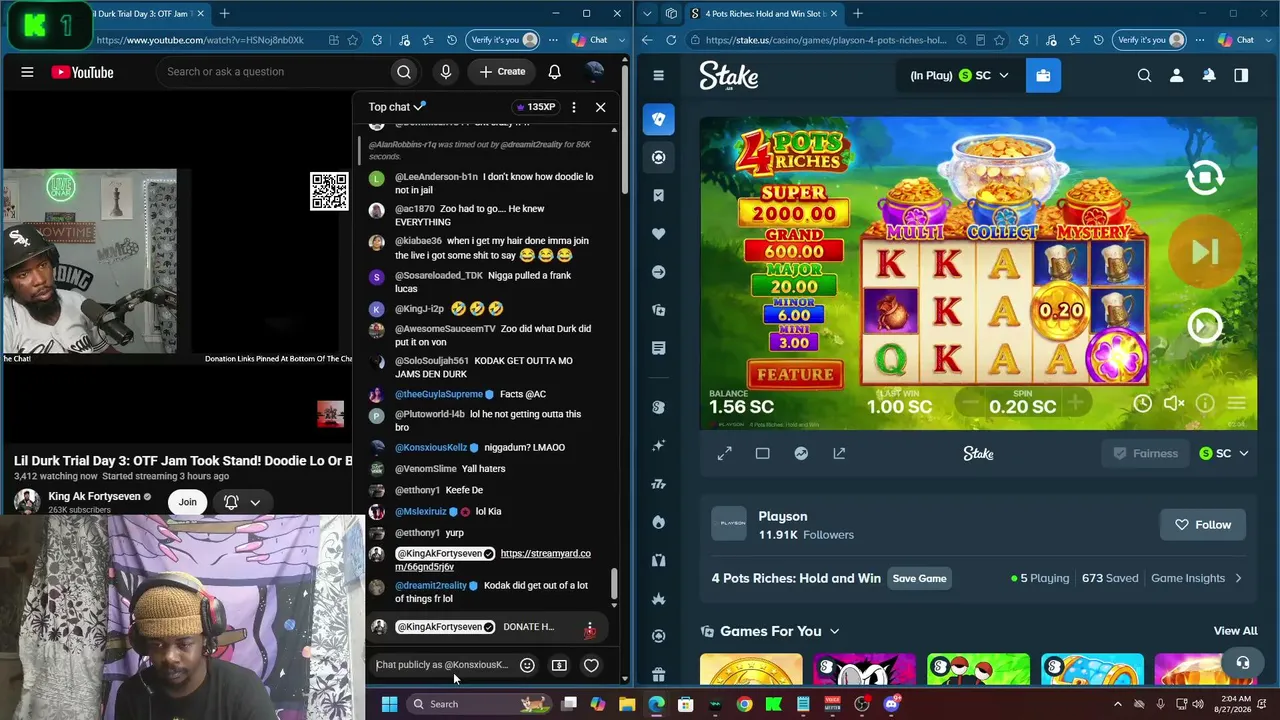Reload the Stake page

(x=671, y=40)
